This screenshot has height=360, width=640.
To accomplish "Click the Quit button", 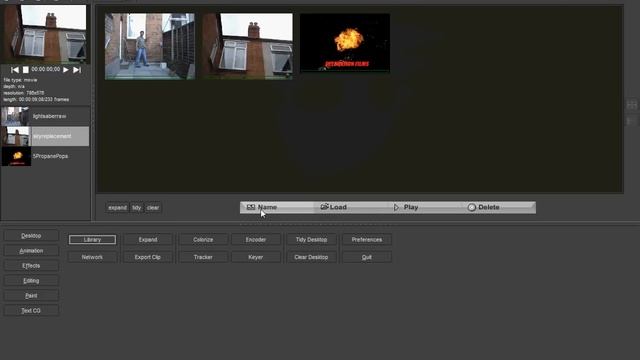I will coord(367,257).
